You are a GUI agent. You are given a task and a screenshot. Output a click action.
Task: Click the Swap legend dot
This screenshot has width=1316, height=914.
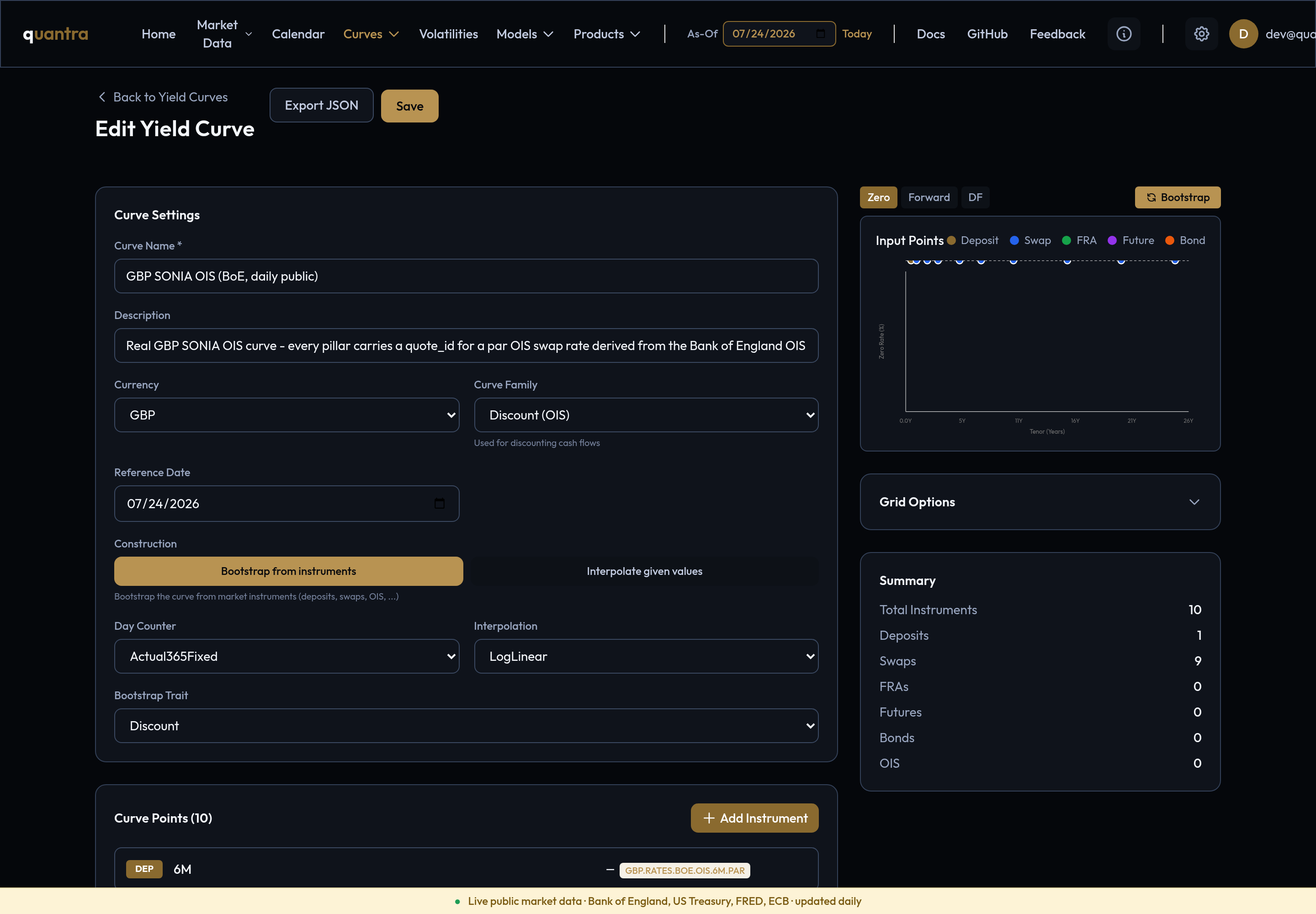(x=1014, y=240)
